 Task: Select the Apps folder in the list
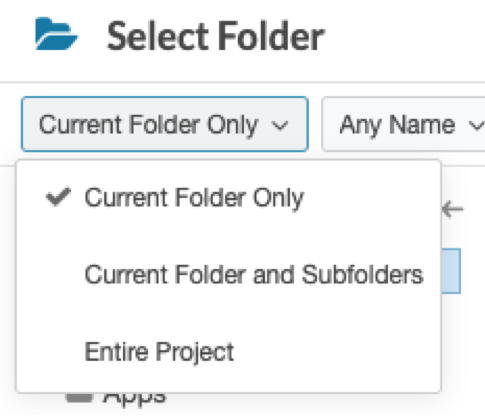coord(134,398)
